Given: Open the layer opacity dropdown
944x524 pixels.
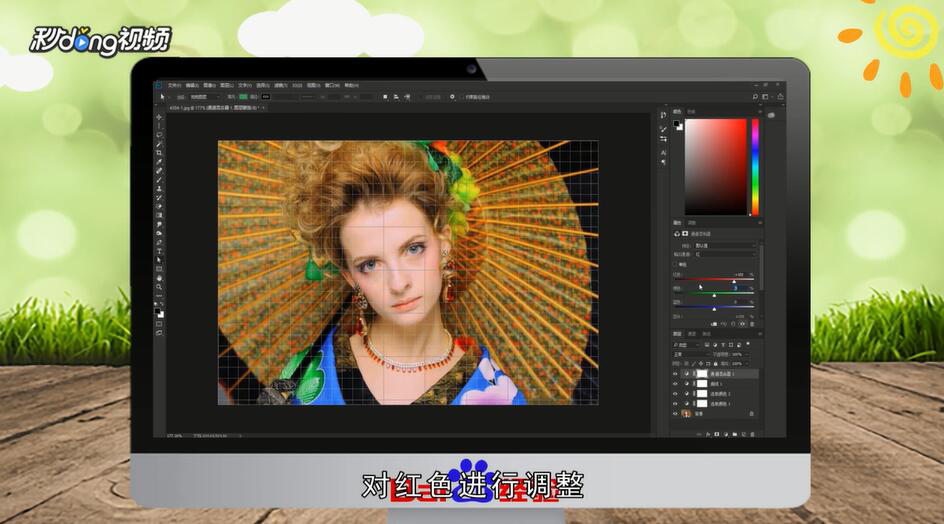Looking at the screenshot, I should click(x=747, y=354).
